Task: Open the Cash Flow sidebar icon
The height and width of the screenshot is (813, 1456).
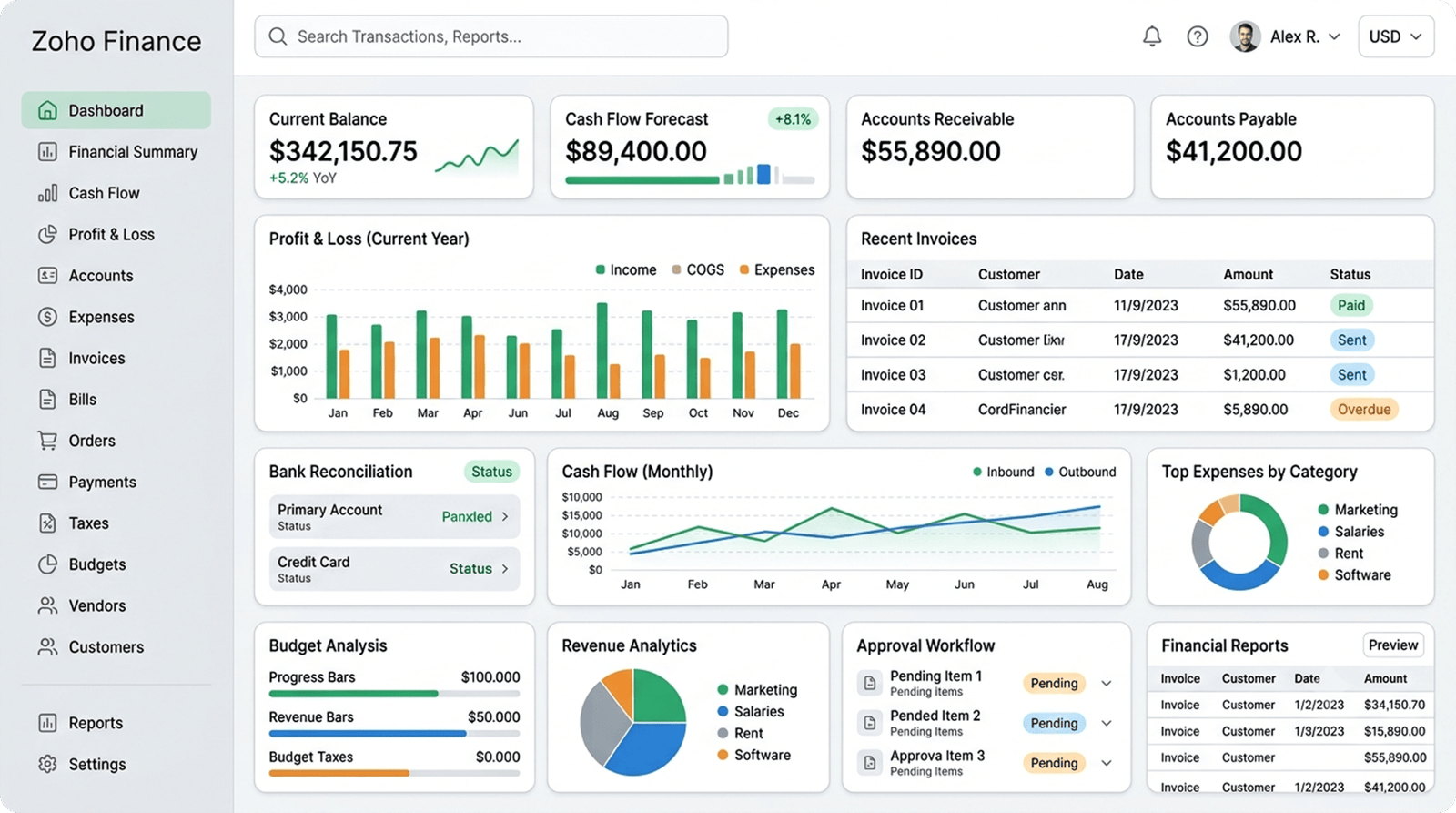Action: (x=47, y=193)
